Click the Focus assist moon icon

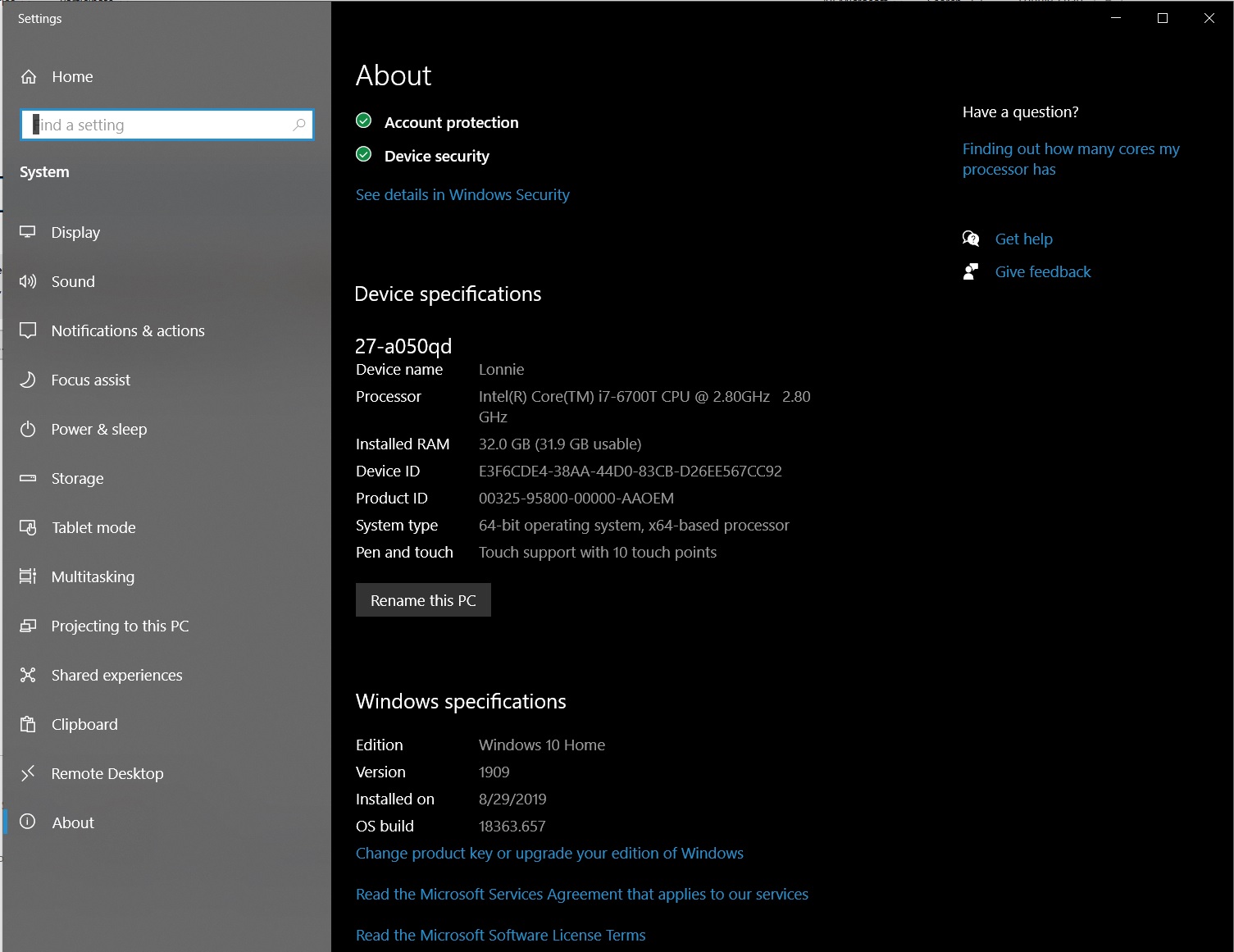(28, 380)
